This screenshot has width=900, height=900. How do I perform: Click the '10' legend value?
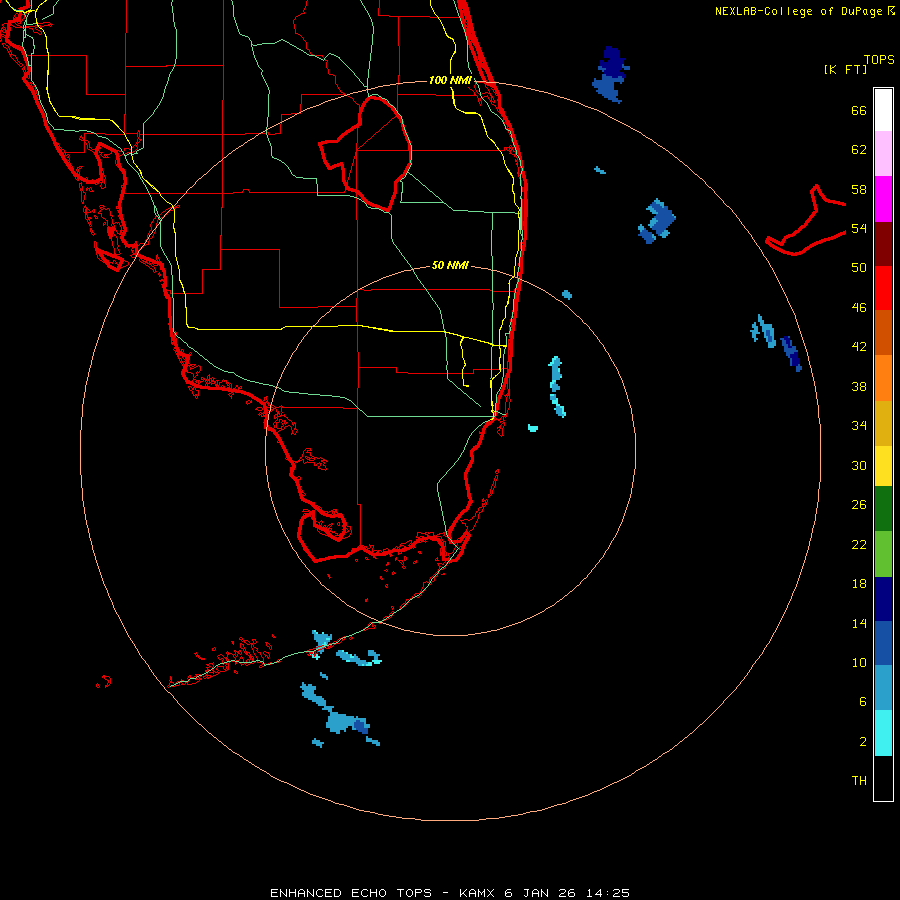[x=859, y=662]
